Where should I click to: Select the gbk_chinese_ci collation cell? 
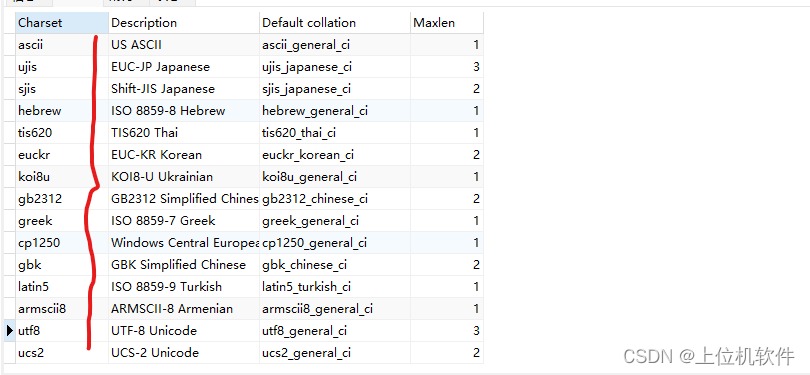[x=335, y=265]
